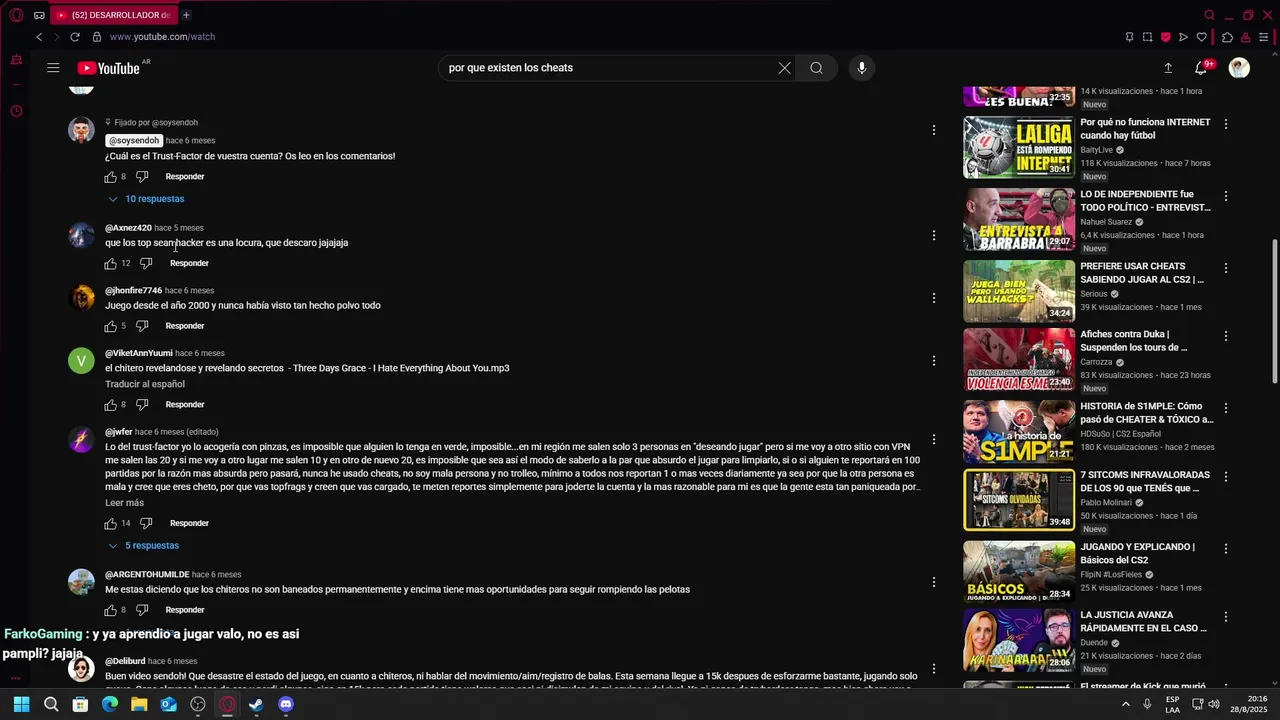Viewport: 1280px width, 720px height.
Task: Reply to the pinned @soysendoh comment
Action: [185, 177]
